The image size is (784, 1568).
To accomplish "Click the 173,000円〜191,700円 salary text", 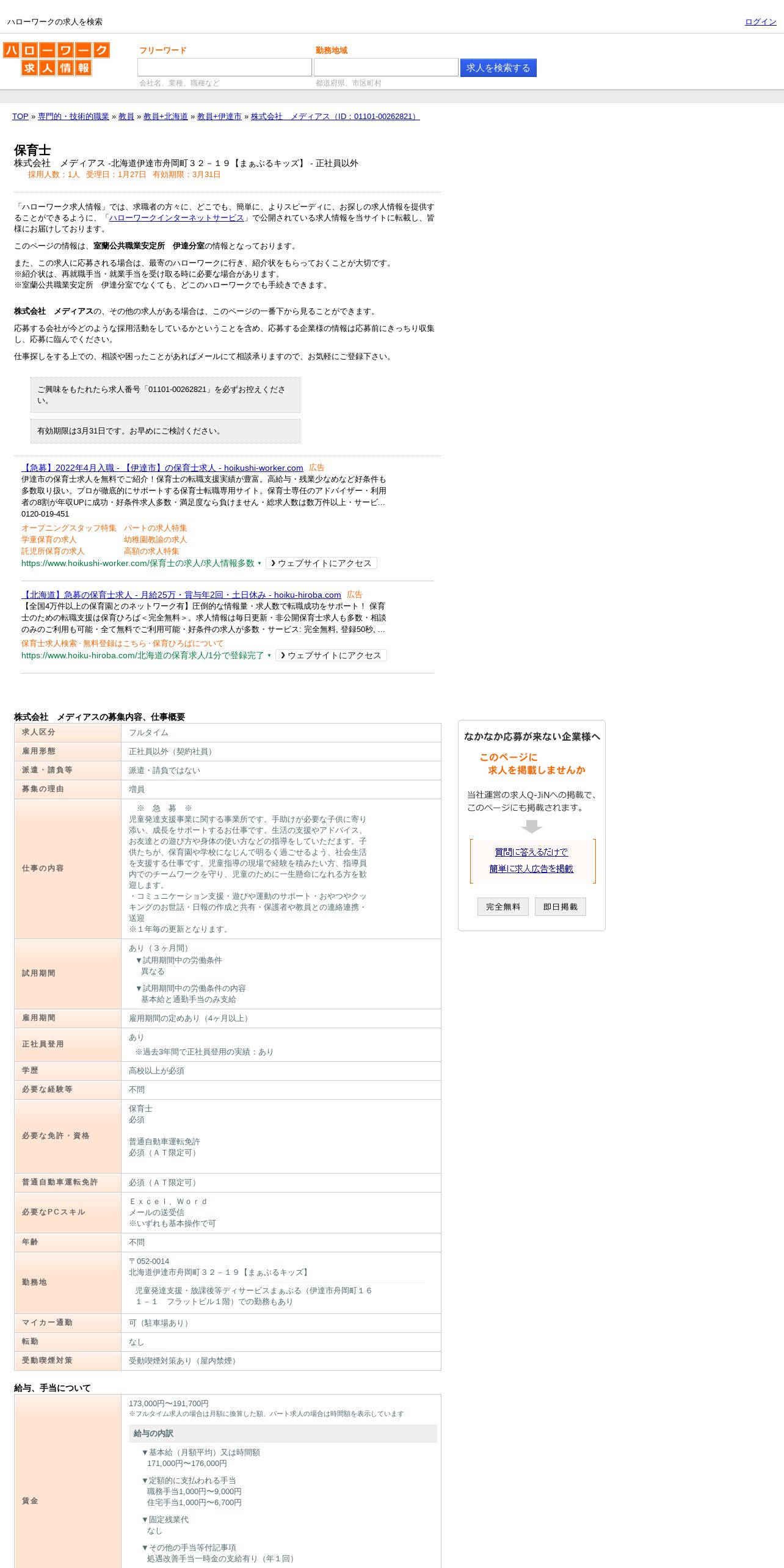I will 169,1404.
